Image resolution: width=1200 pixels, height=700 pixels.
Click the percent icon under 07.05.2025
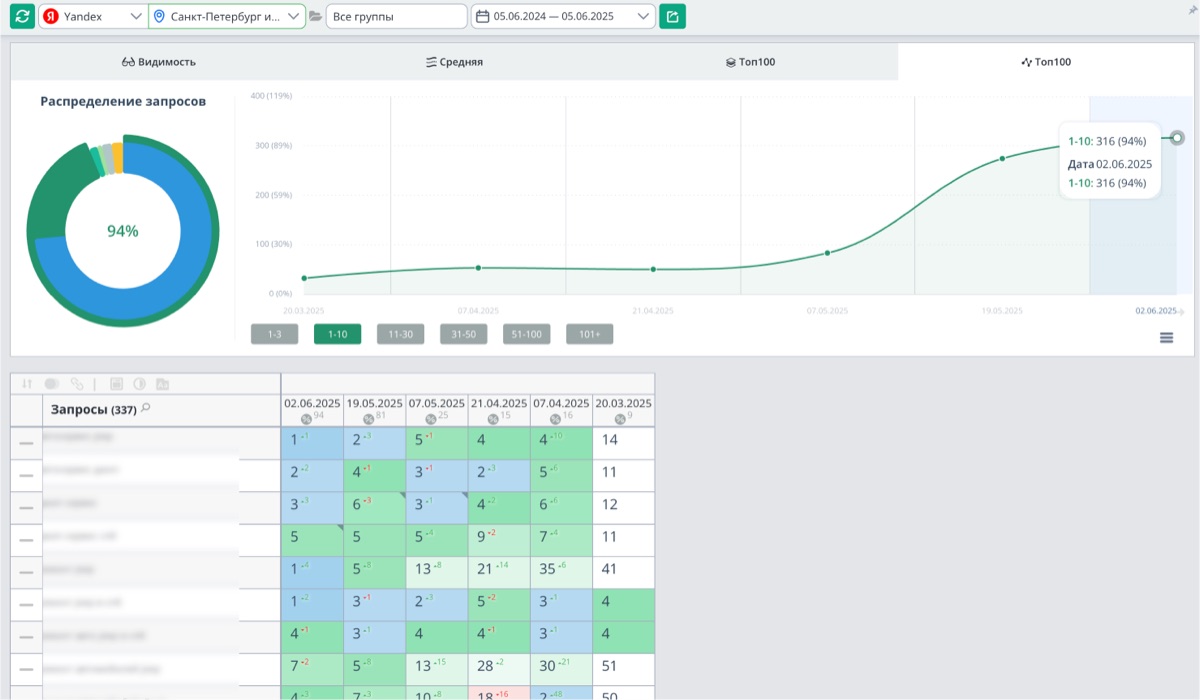pyautogui.click(x=430, y=419)
